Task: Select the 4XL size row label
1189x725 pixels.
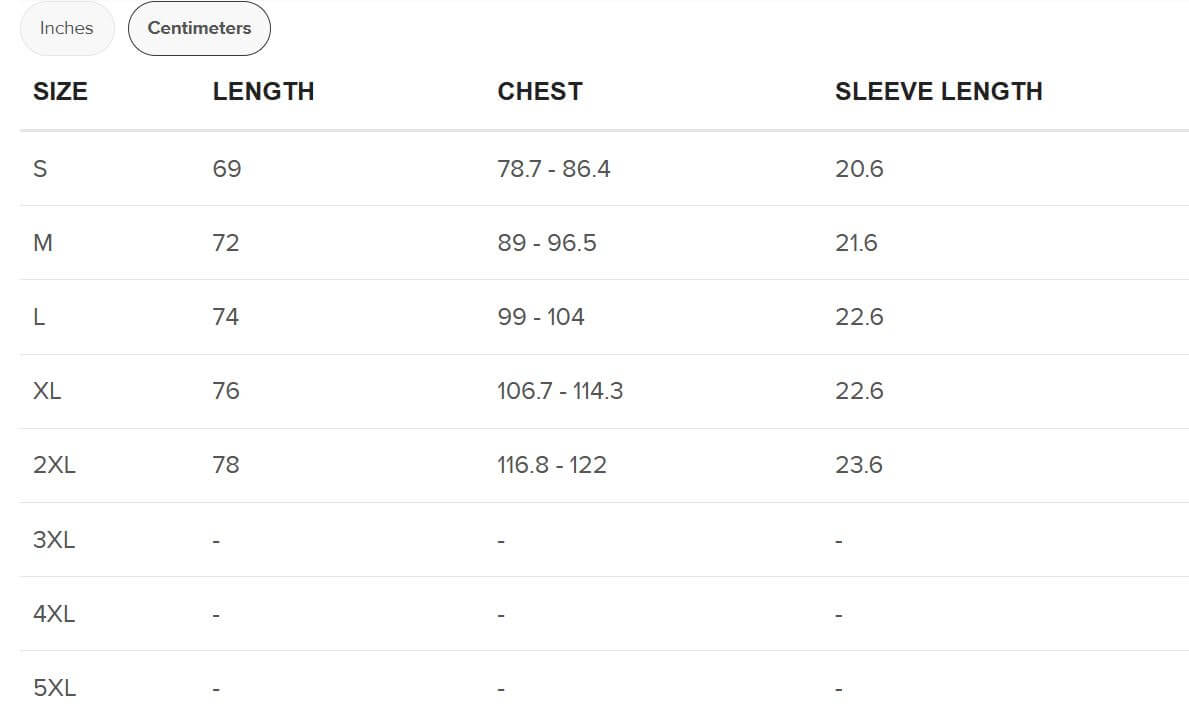Action: tap(54, 614)
